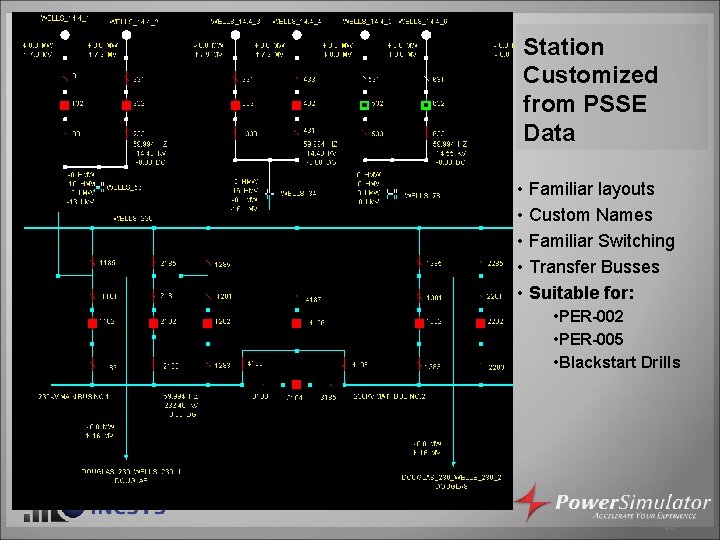Select the WELLS_14.4_4 generator circle

click(297, 35)
